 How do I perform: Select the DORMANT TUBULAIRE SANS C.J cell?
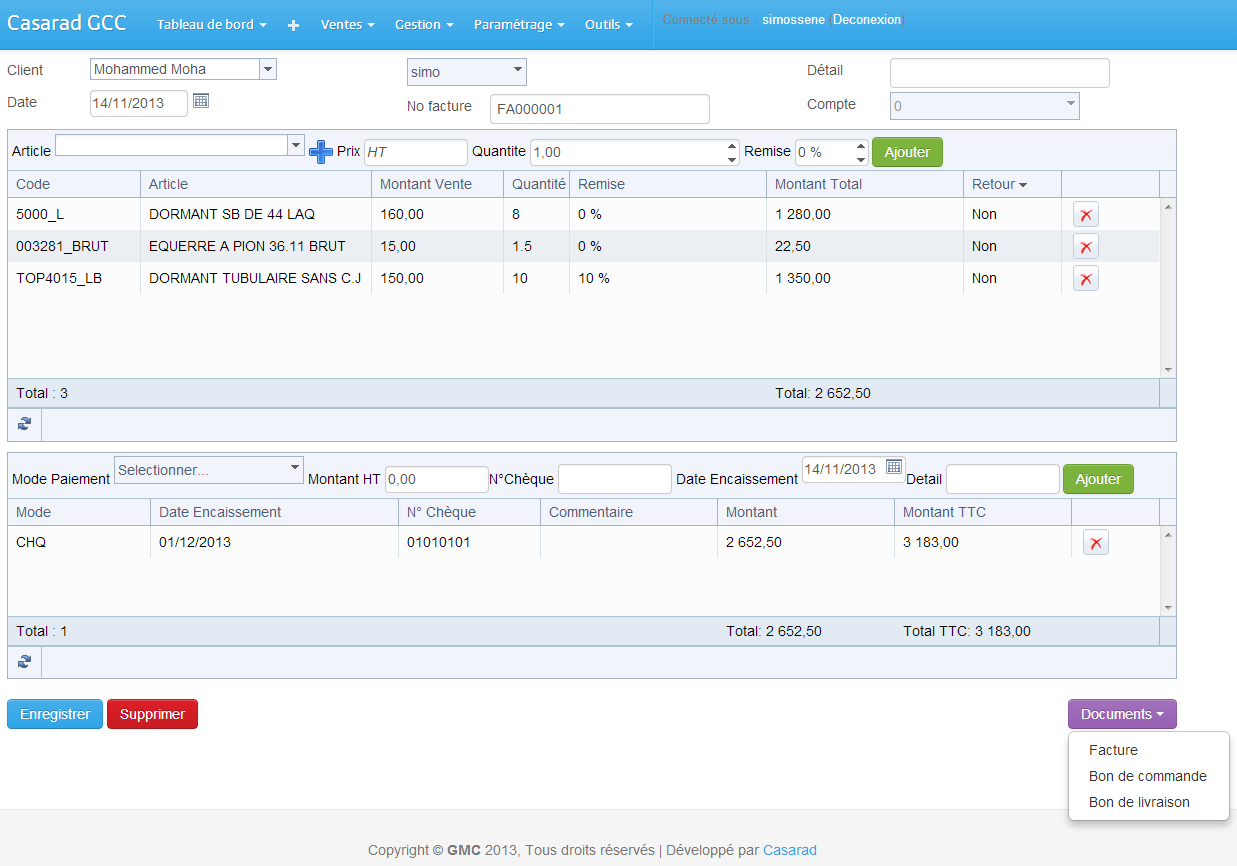pos(256,278)
